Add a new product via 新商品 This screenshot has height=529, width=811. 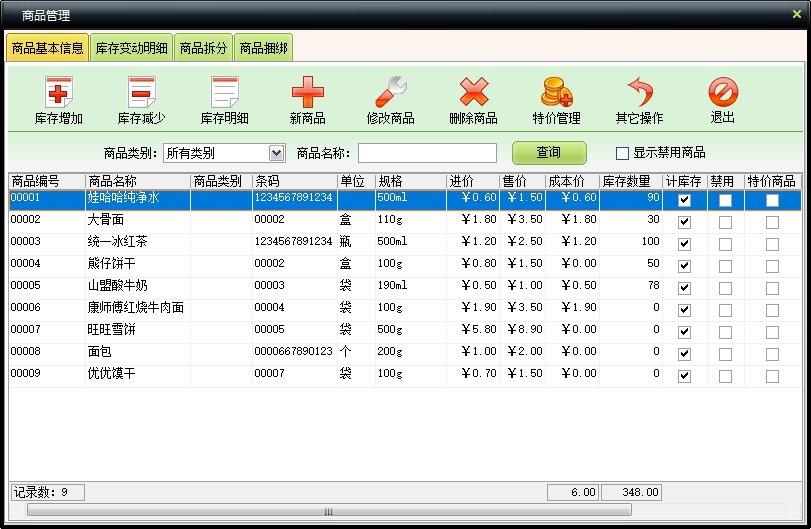(x=307, y=95)
